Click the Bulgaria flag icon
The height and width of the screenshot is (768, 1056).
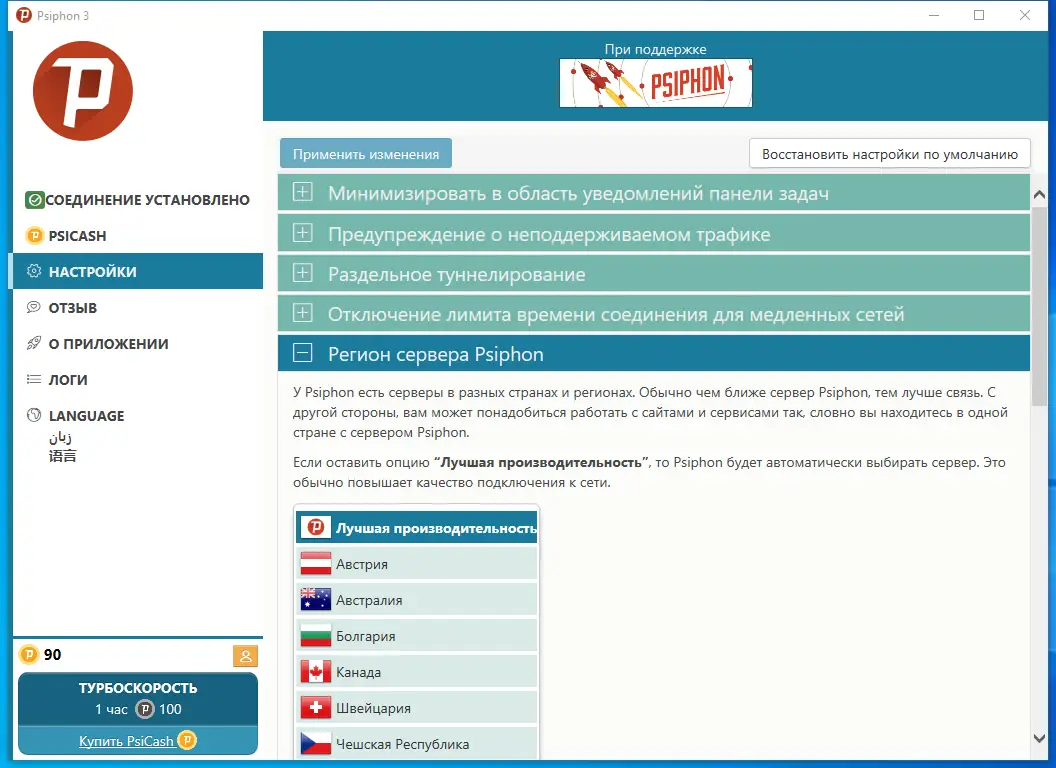point(316,635)
